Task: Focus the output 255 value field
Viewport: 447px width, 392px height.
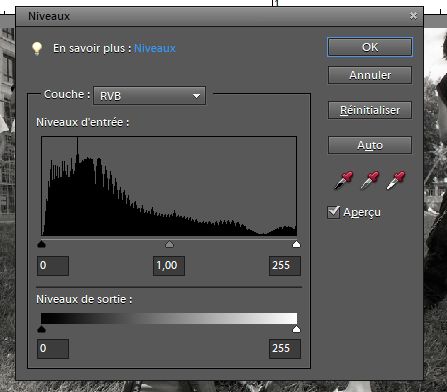Action: pos(285,349)
